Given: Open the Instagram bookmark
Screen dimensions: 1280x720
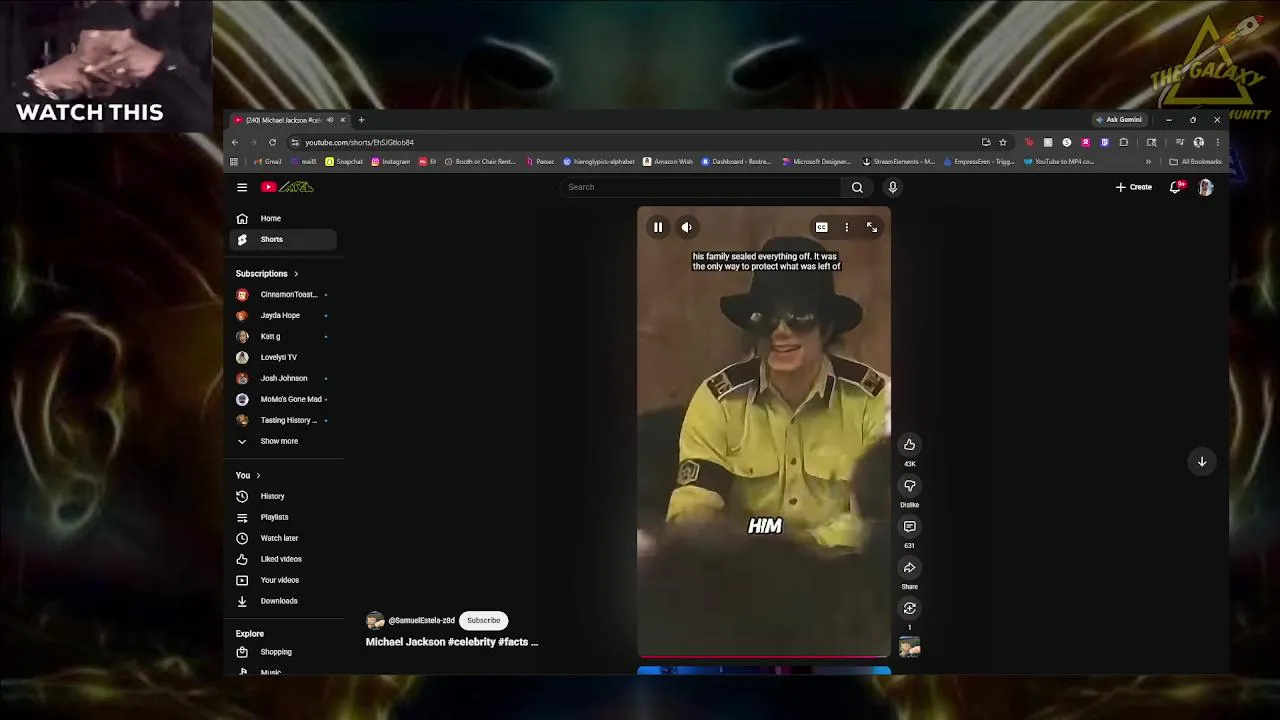Looking at the screenshot, I should coord(390,161).
